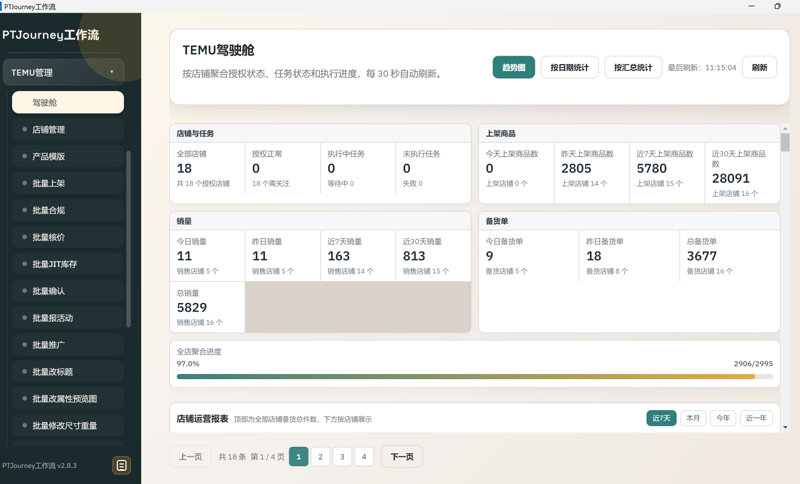The image size is (800, 484).
Task: Switch to 按日期统计 view
Action: [x=569, y=67]
